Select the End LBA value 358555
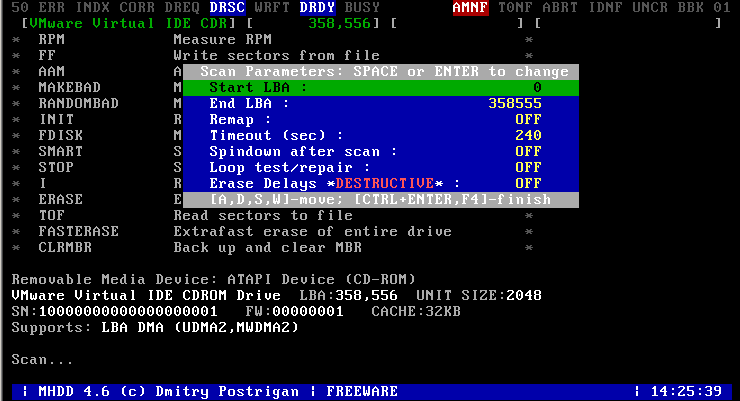The width and height of the screenshot is (740, 401). click(514, 103)
